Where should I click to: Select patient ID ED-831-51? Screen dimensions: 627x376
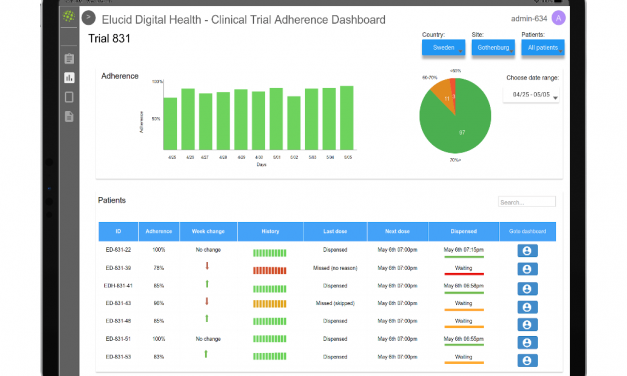click(118, 339)
